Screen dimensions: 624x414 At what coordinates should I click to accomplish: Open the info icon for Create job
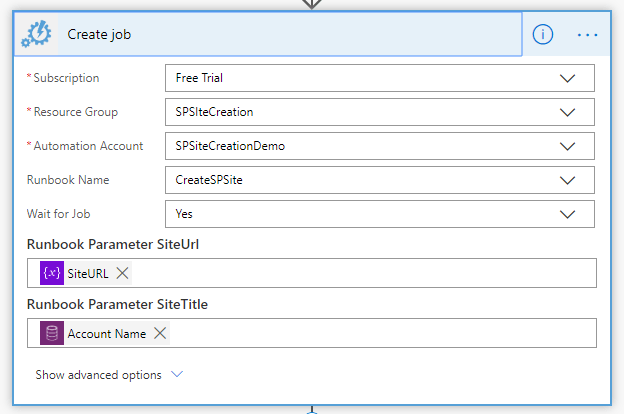tap(543, 34)
